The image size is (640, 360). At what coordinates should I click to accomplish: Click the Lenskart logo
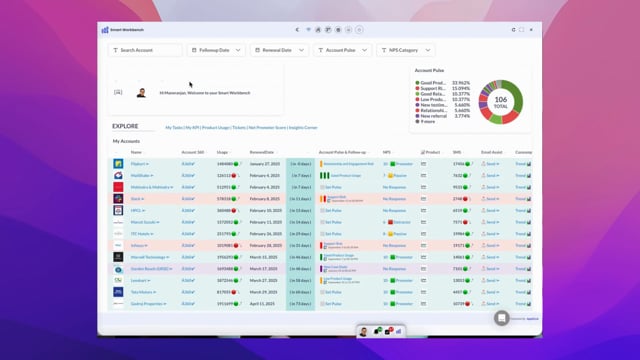(x=118, y=280)
